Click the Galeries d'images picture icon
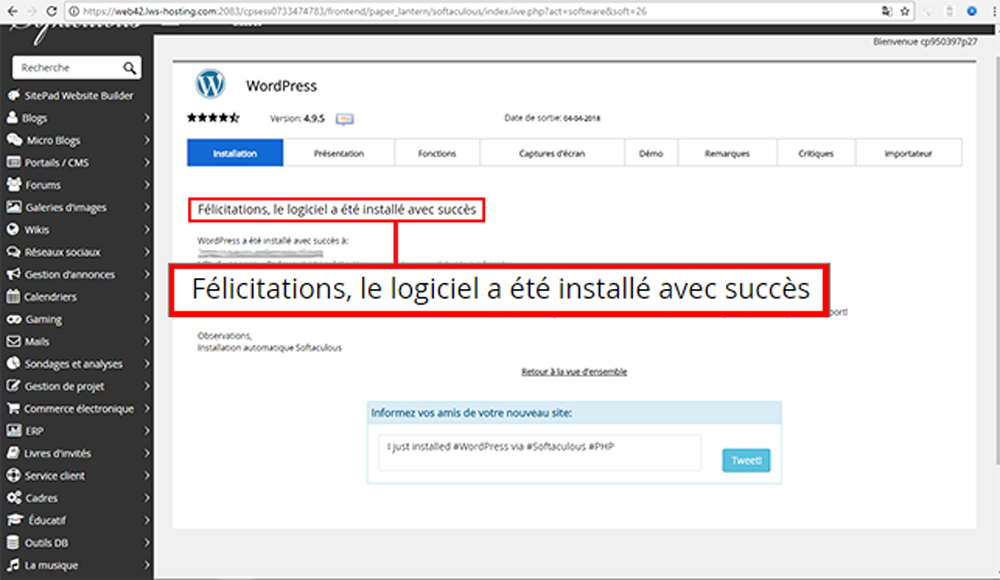Viewport: 1000px width, 580px height. click(13, 207)
